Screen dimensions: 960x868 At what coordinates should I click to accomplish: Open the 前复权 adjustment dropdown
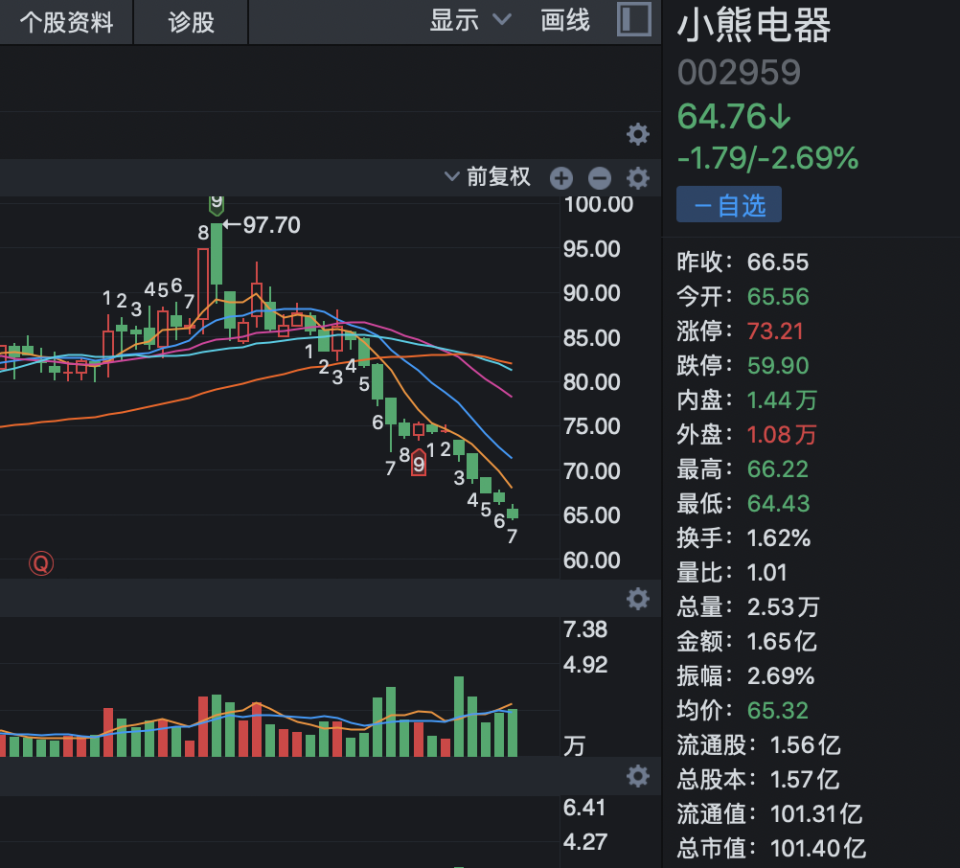[x=487, y=177]
